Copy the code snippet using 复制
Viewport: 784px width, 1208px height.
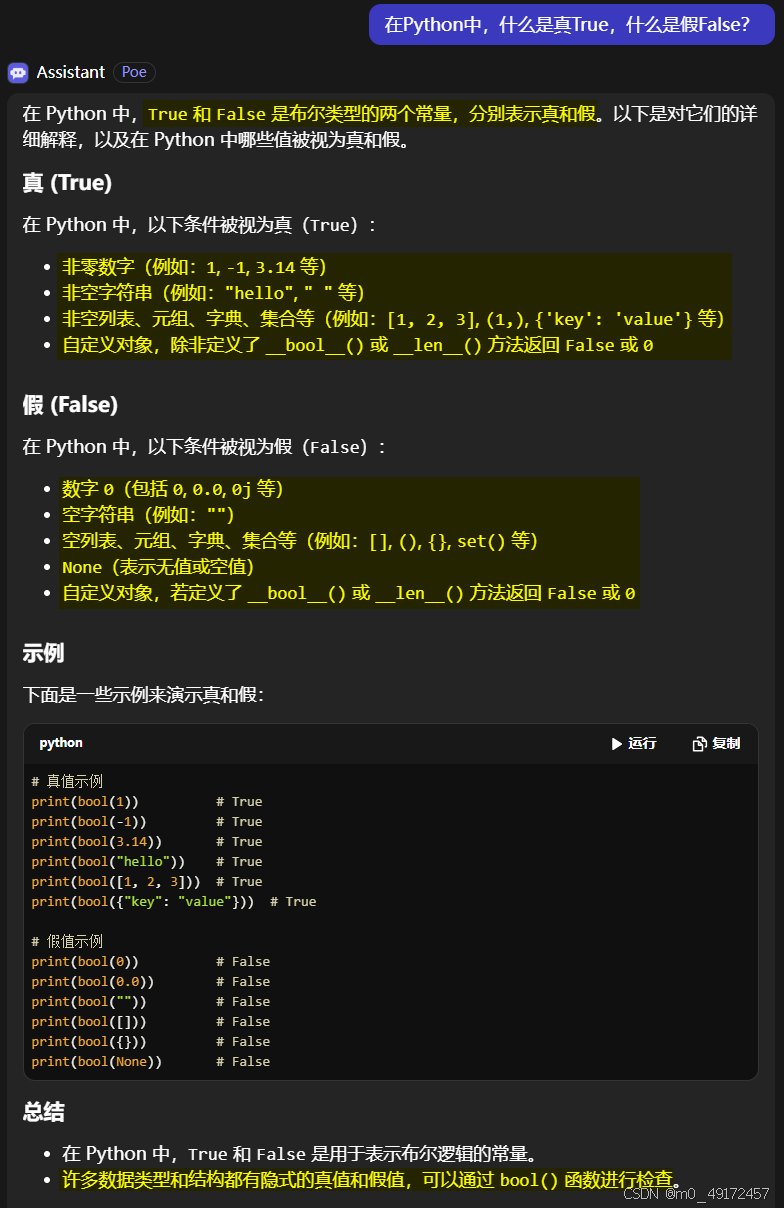(714, 743)
